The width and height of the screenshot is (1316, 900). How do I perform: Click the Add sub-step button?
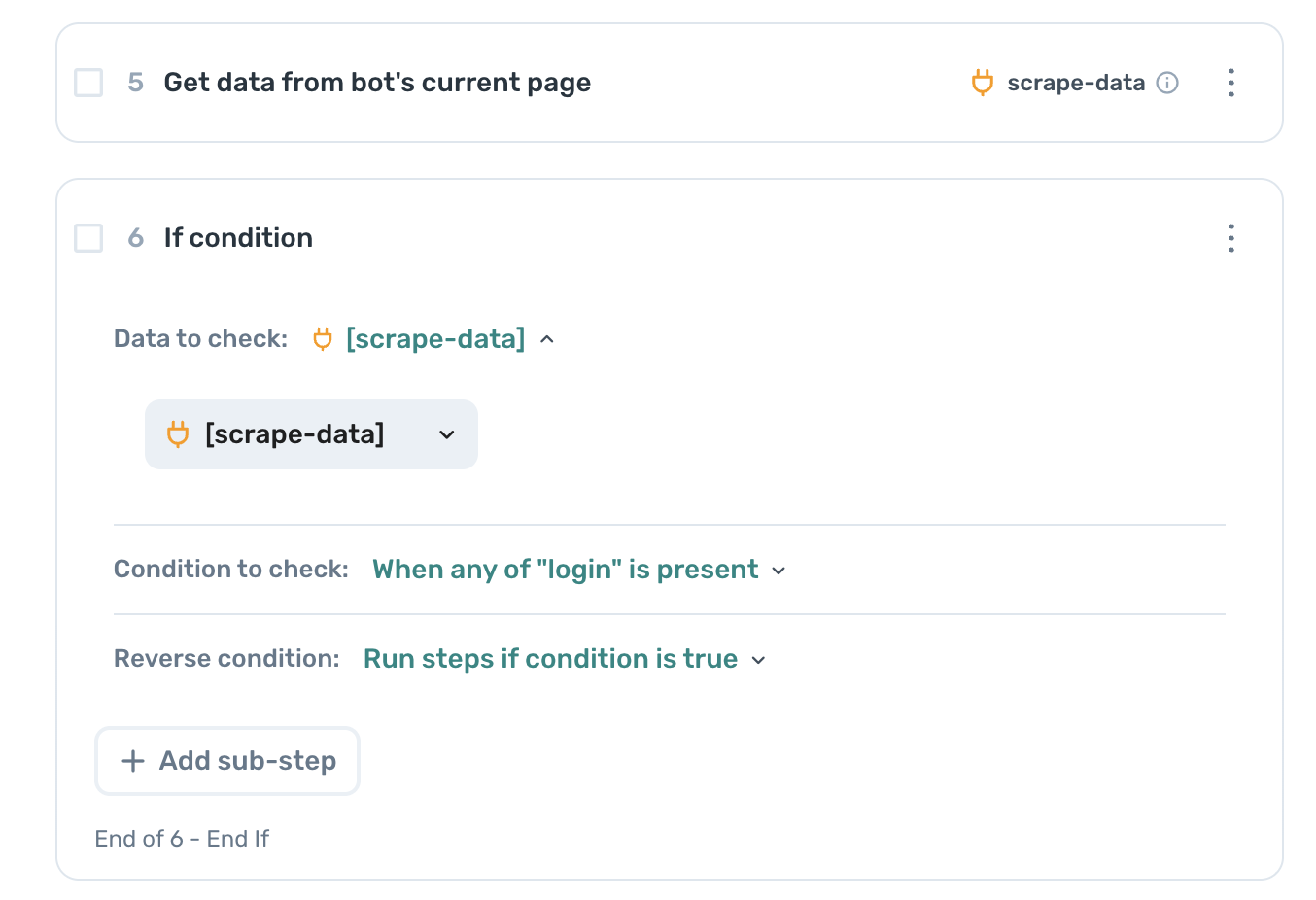coord(227,761)
